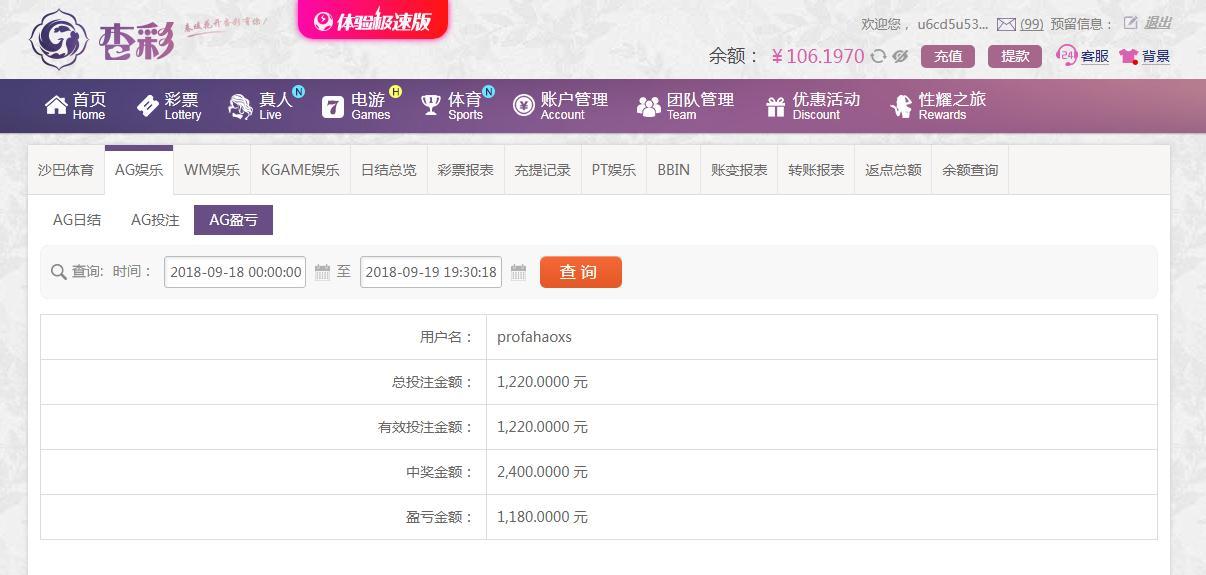Open the 充提记录 tab

543,170
